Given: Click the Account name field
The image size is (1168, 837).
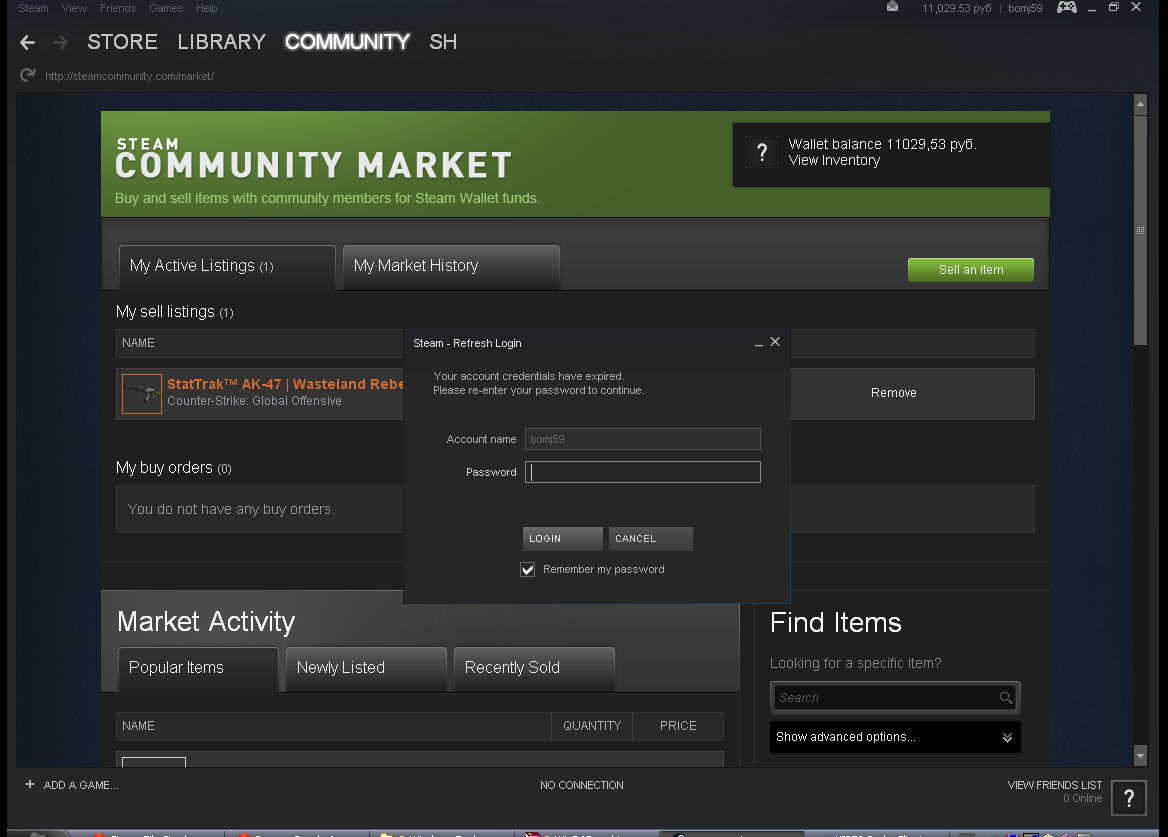Looking at the screenshot, I should [643, 439].
